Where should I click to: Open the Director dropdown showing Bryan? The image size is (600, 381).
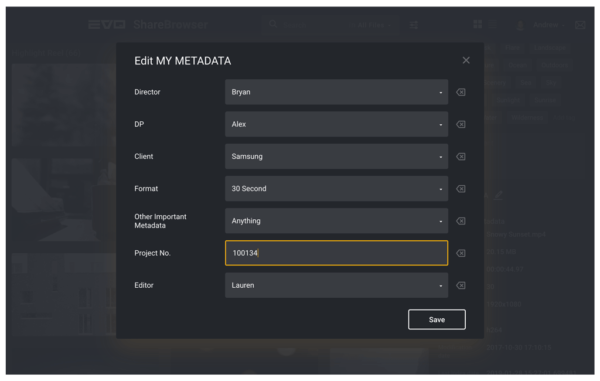pyautogui.click(x=336, y=92)
